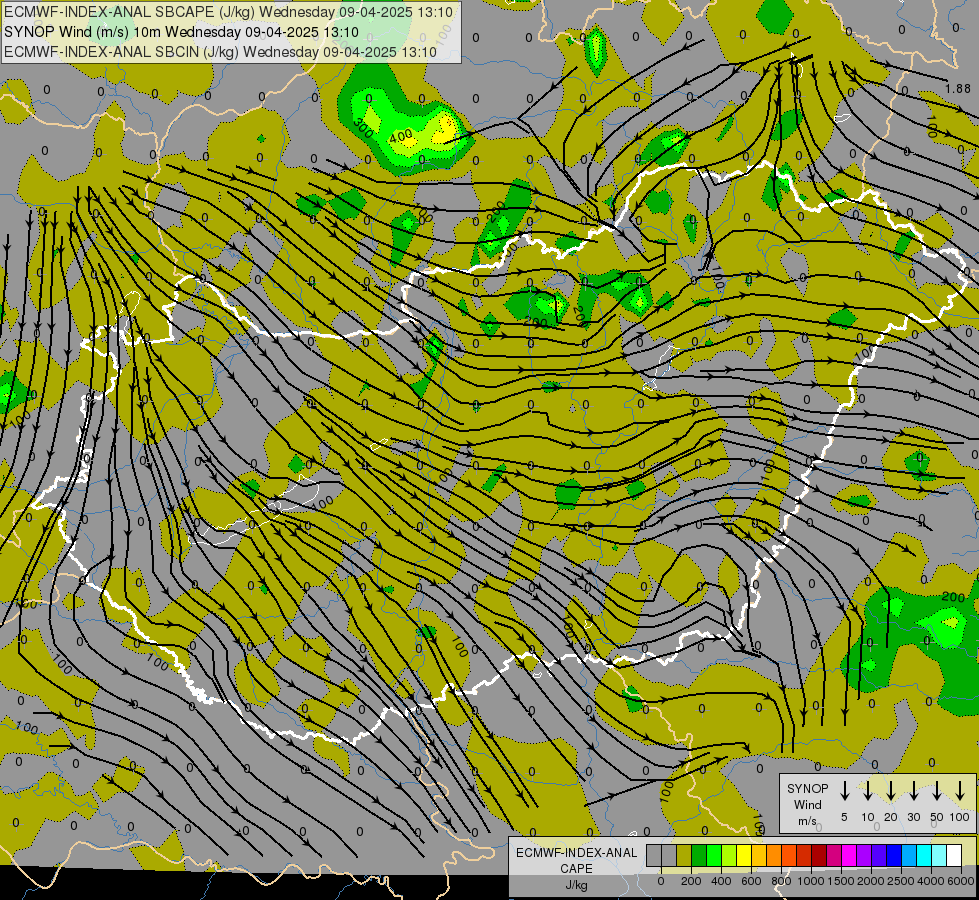Click the SYNOP Wind 10m title line
The width and height of the screenshot is (979, 900).
181,32
